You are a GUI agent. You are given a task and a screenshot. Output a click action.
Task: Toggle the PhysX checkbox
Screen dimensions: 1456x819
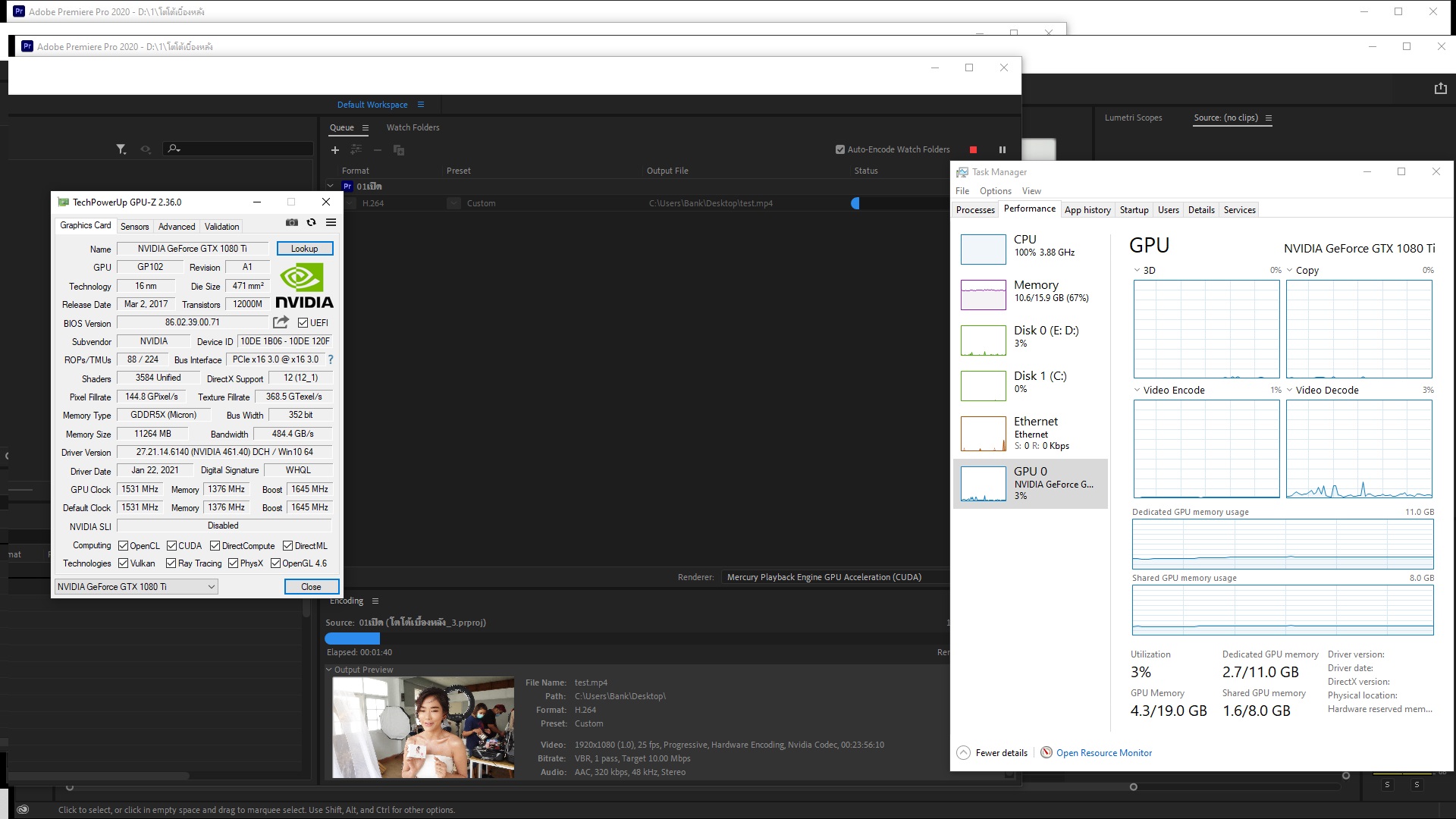233,563
